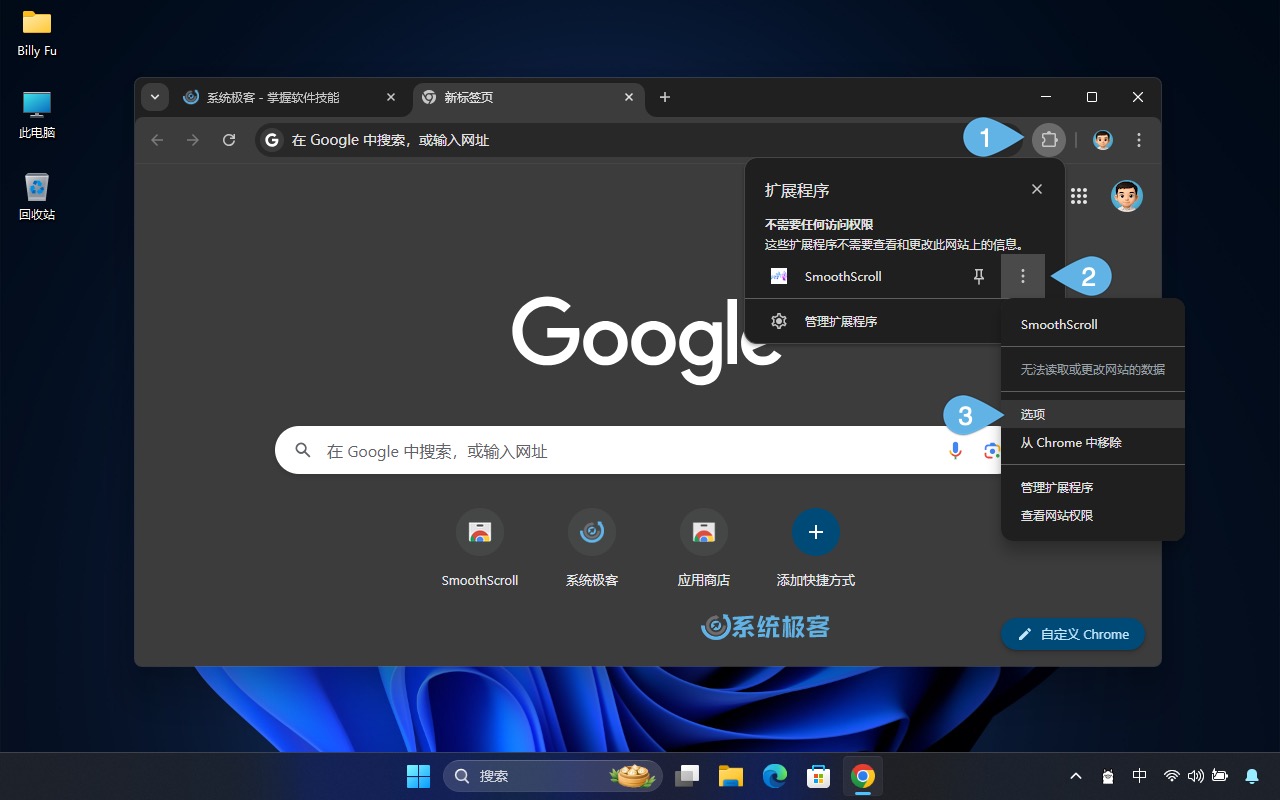Viewport: 1280px width, 800px height.
Task: Switch to the 新标签页 tab
Action: click(528, 97)
